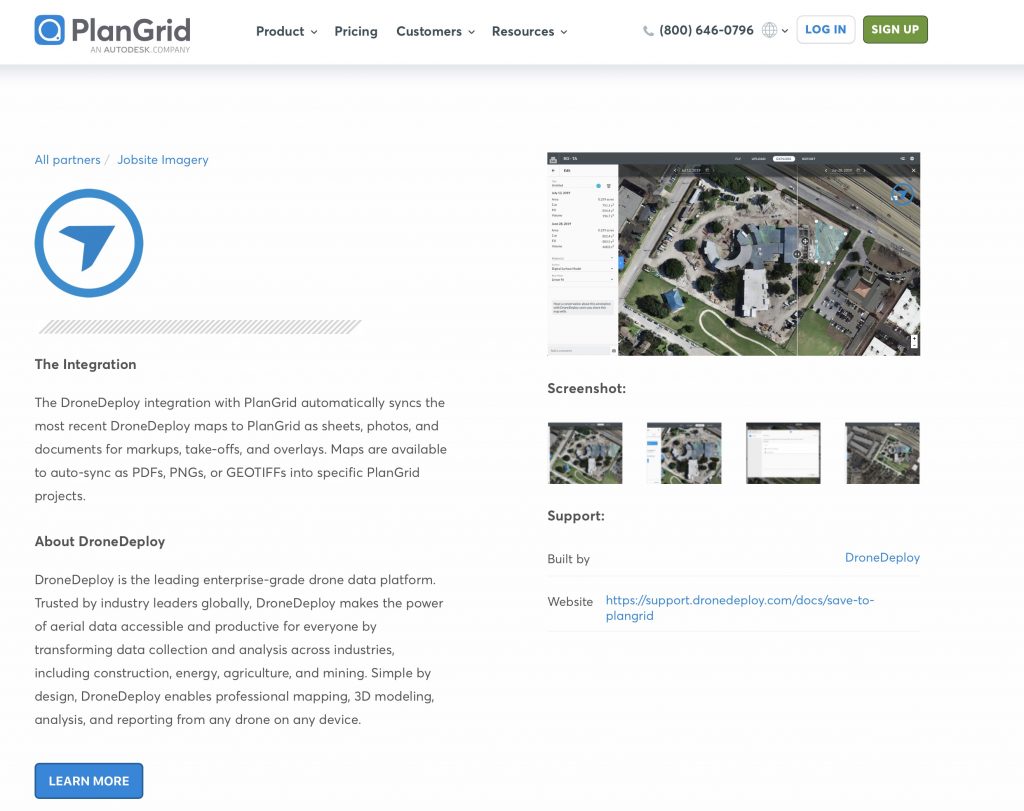
Task: Click the paragraph starting "DroneDeploy is the leading"
Action: (239, 650)
